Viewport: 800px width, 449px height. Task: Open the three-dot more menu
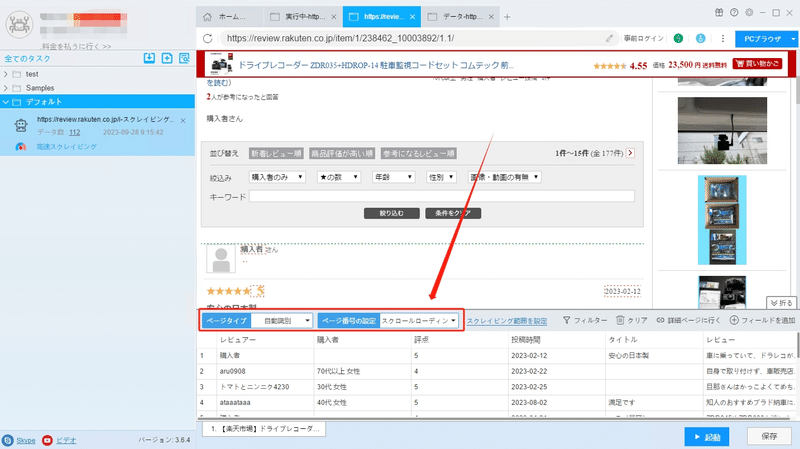(x=722, y=38)
